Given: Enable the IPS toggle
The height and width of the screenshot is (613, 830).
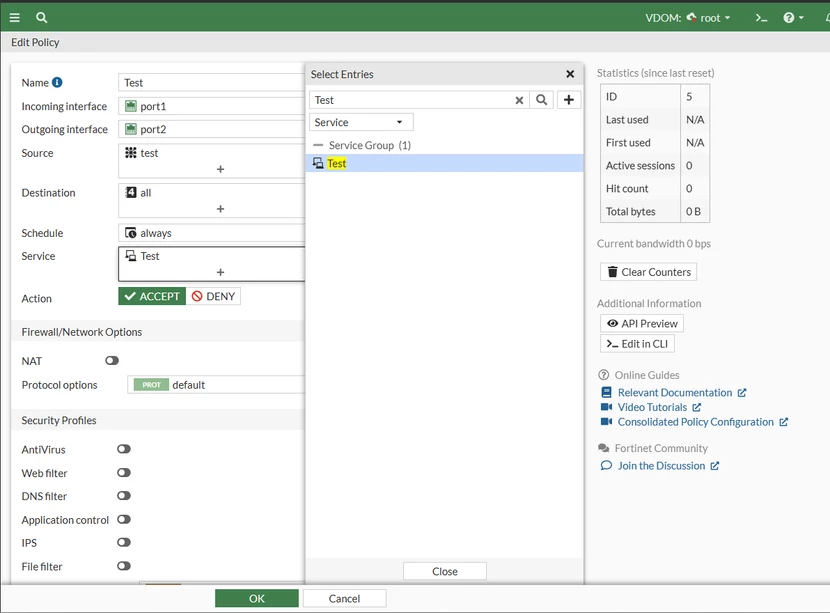Looking at the screenshot, I should click(x=124, y=543).
